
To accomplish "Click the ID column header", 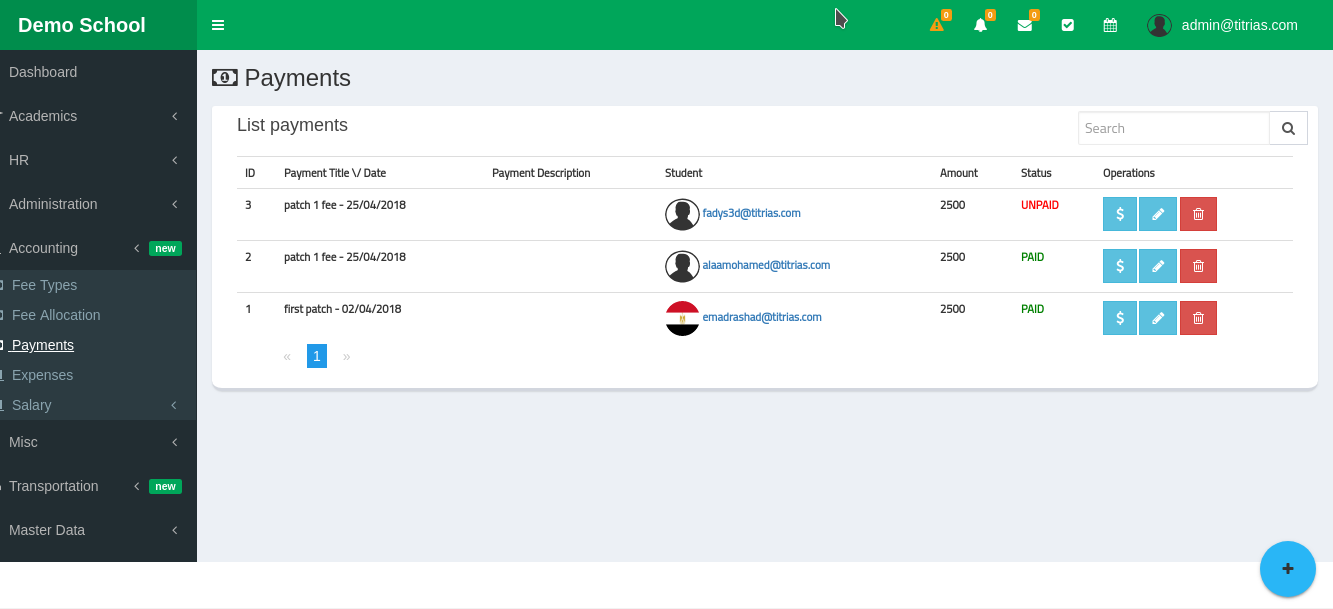I will [x=250, y=173].
